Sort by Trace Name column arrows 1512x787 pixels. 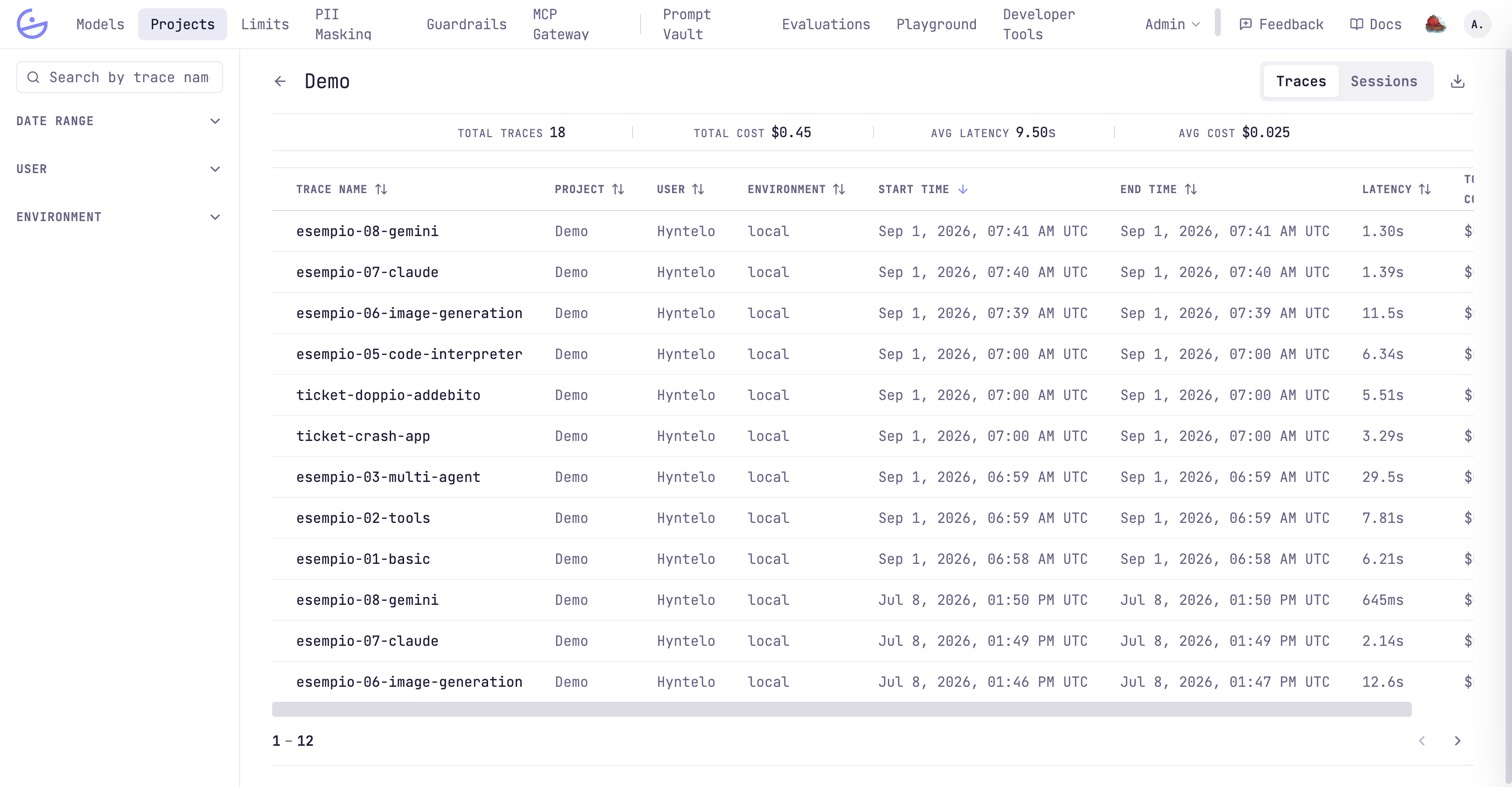(x=381, y=189)
